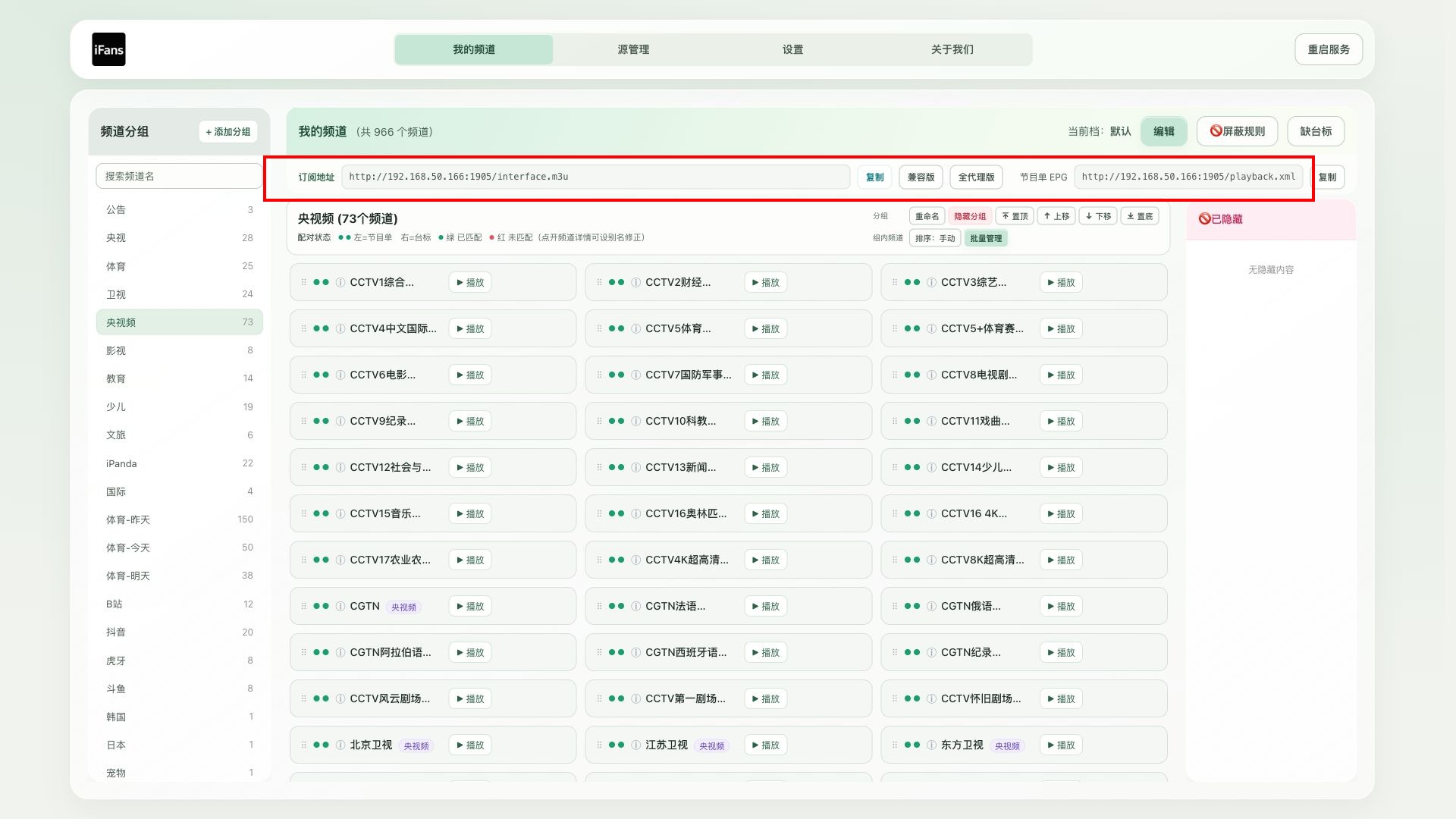1456x819 pixels.
Task: Click the iFans logo icon
Action: point(108,49)
